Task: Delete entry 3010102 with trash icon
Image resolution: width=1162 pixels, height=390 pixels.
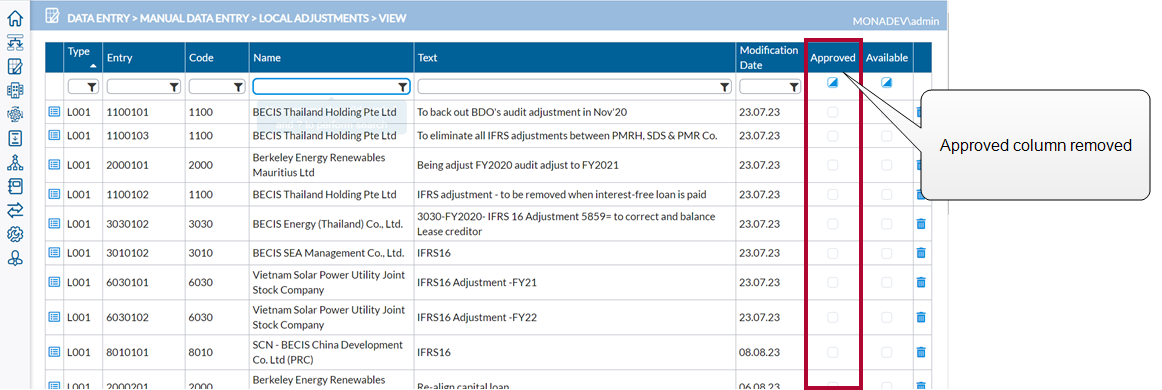Action: click(921, 252)
